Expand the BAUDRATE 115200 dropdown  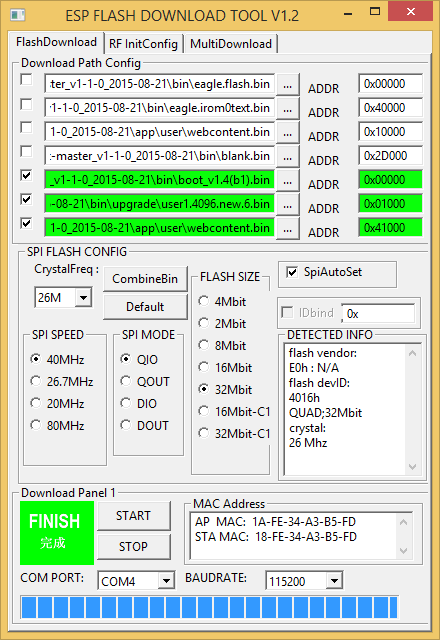pyautogui.click(x=334, y=580)
